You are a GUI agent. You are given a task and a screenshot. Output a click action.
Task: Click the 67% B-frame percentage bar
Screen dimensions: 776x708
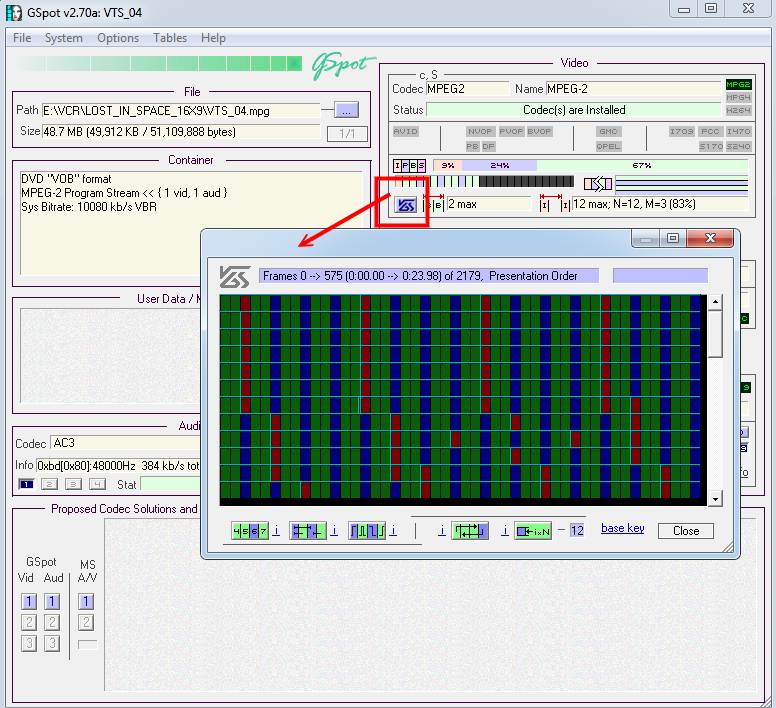(x=642, y=165)
